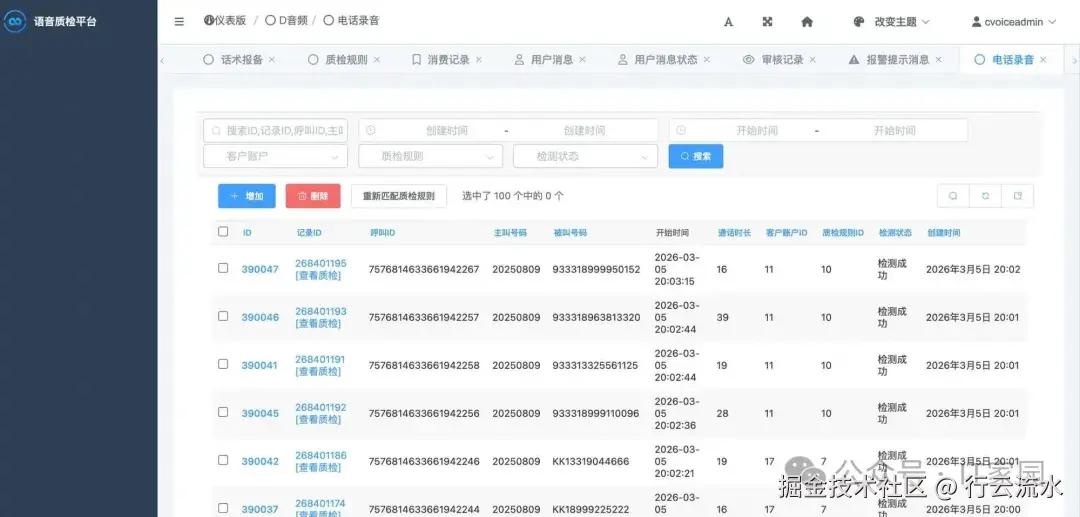Click the table search magnifier icon button
This screenshot has height=517, width=1080.
pos(953,196)
